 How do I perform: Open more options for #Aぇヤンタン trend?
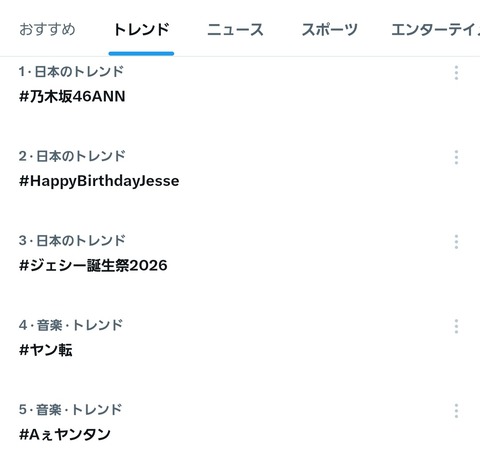[x=456, y=411]
